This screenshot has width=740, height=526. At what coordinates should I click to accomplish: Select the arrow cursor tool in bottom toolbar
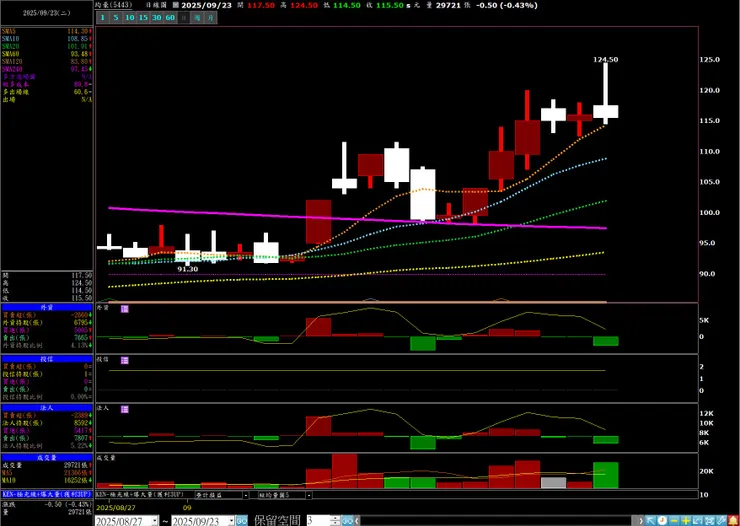click(x=651, y=521)
